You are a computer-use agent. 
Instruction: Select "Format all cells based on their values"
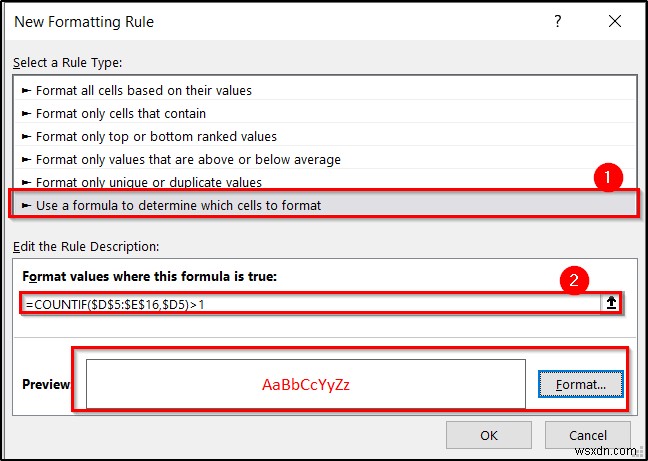(144, 90)
